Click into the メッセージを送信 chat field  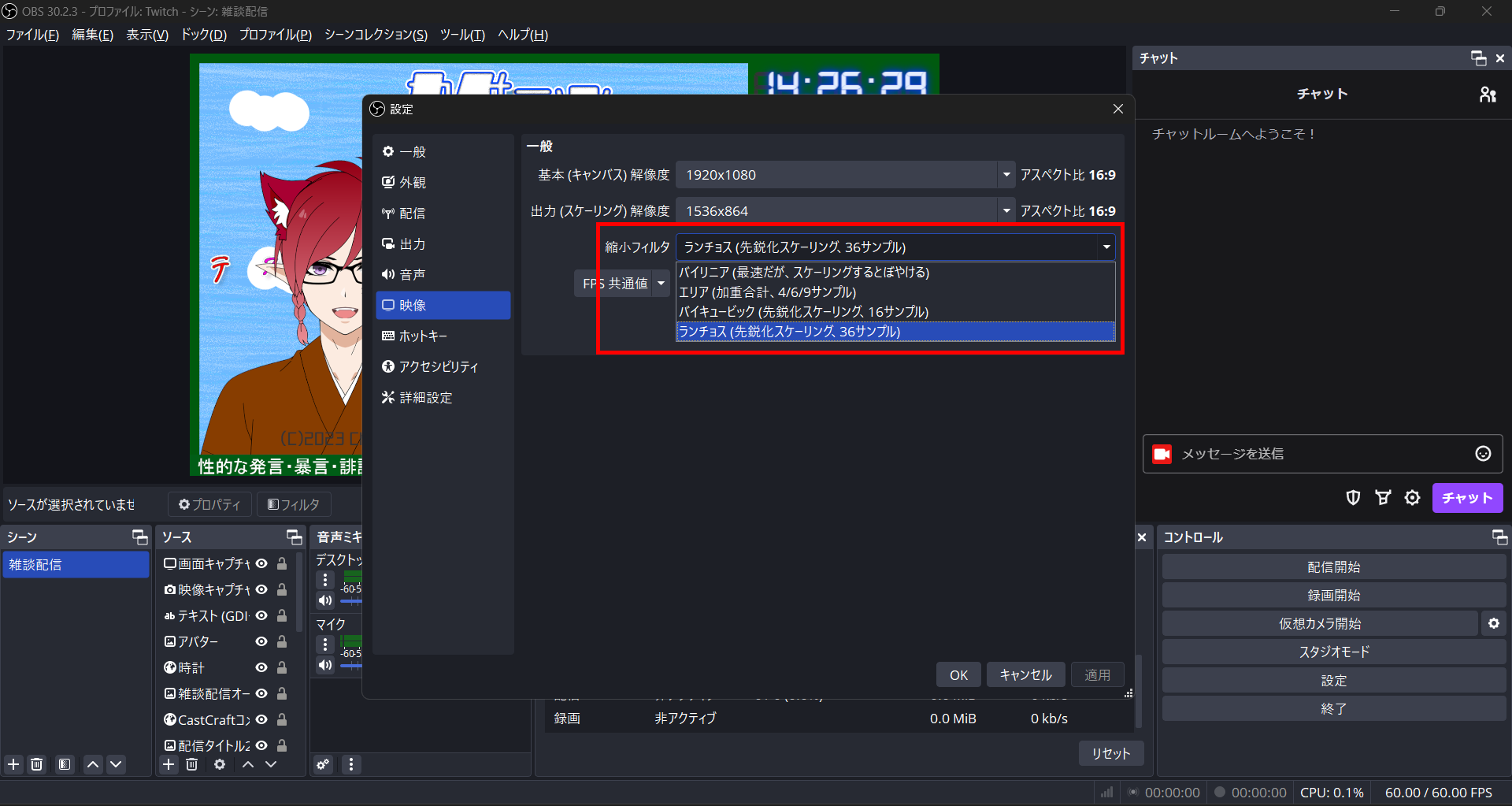point(1322,454)
